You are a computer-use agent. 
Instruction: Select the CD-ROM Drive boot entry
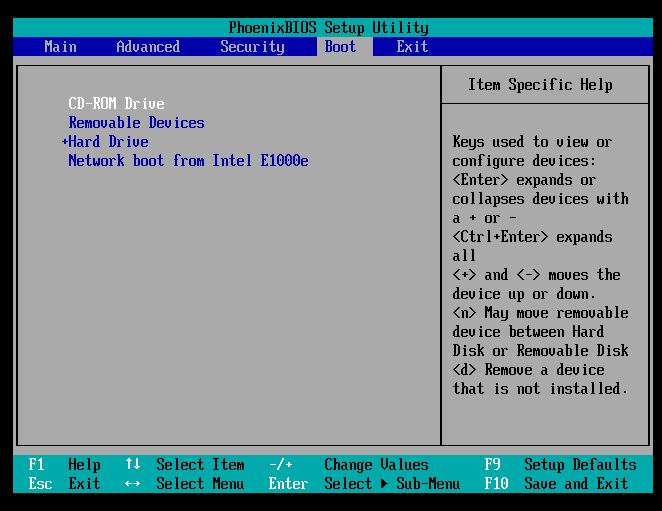coord(117,103)
